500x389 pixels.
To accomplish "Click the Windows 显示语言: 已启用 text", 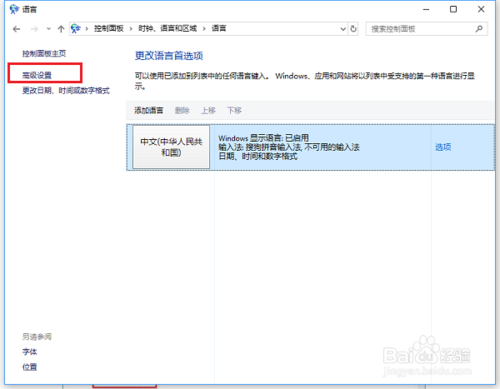I will [263, 138].
